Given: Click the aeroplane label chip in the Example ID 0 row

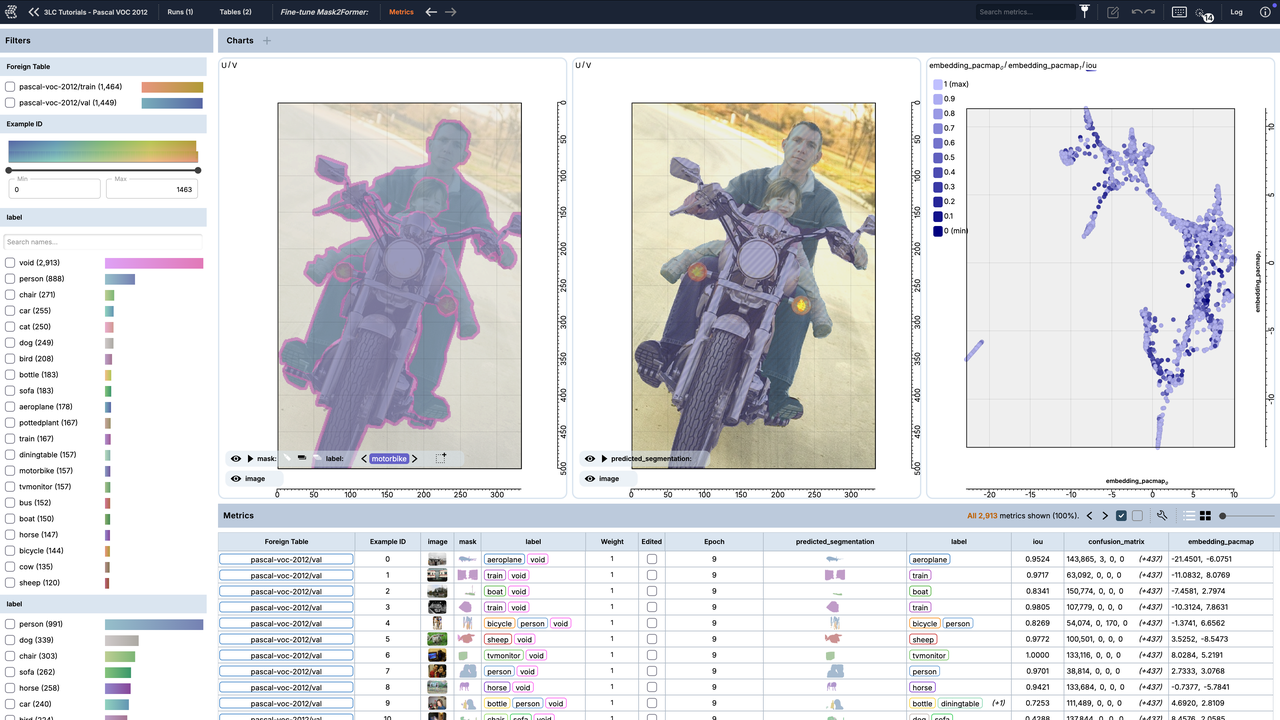Looking at the screenshot, I should (505, 560).
